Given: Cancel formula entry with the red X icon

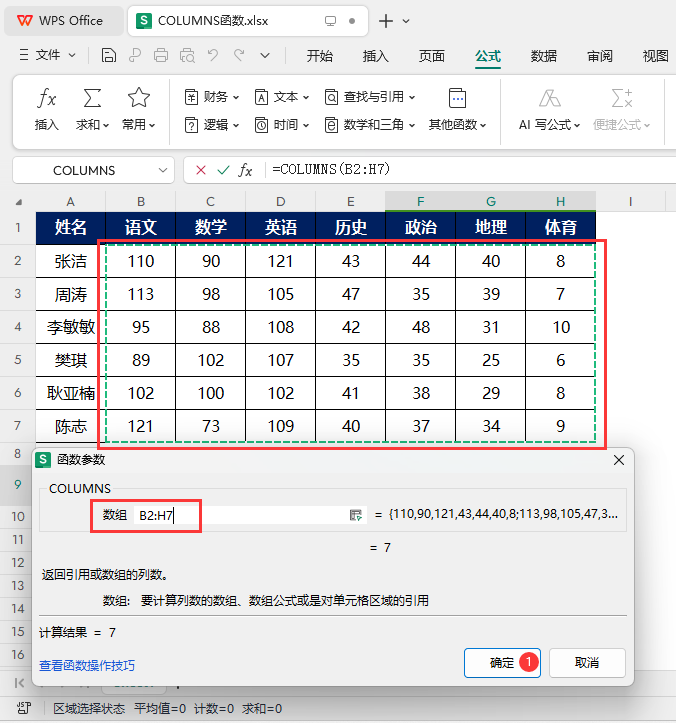Looking at the screenshot, I should (x=201, y=170).
